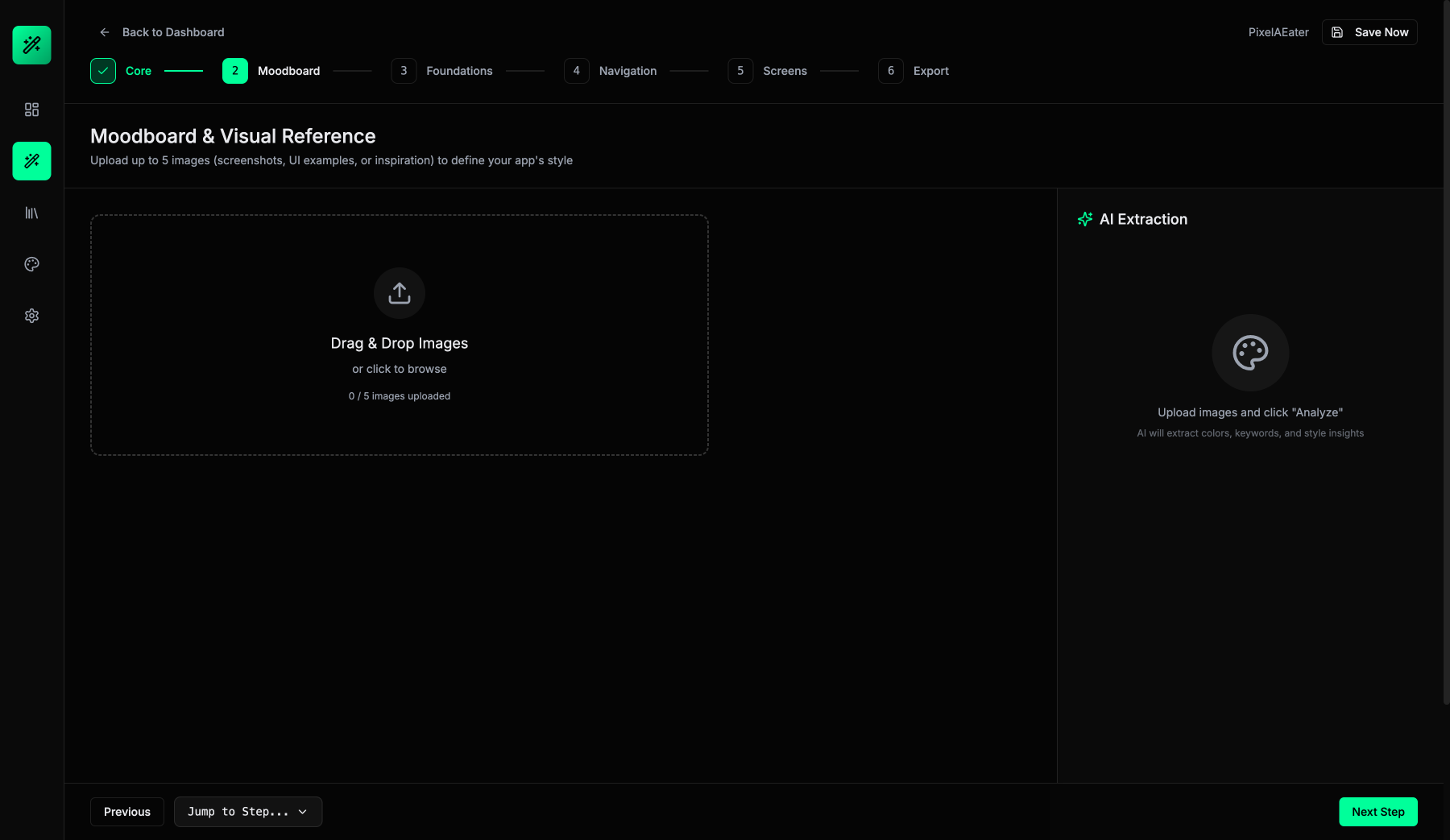
Task: Click the Next Step button
Action: (x=1378, y=812)
